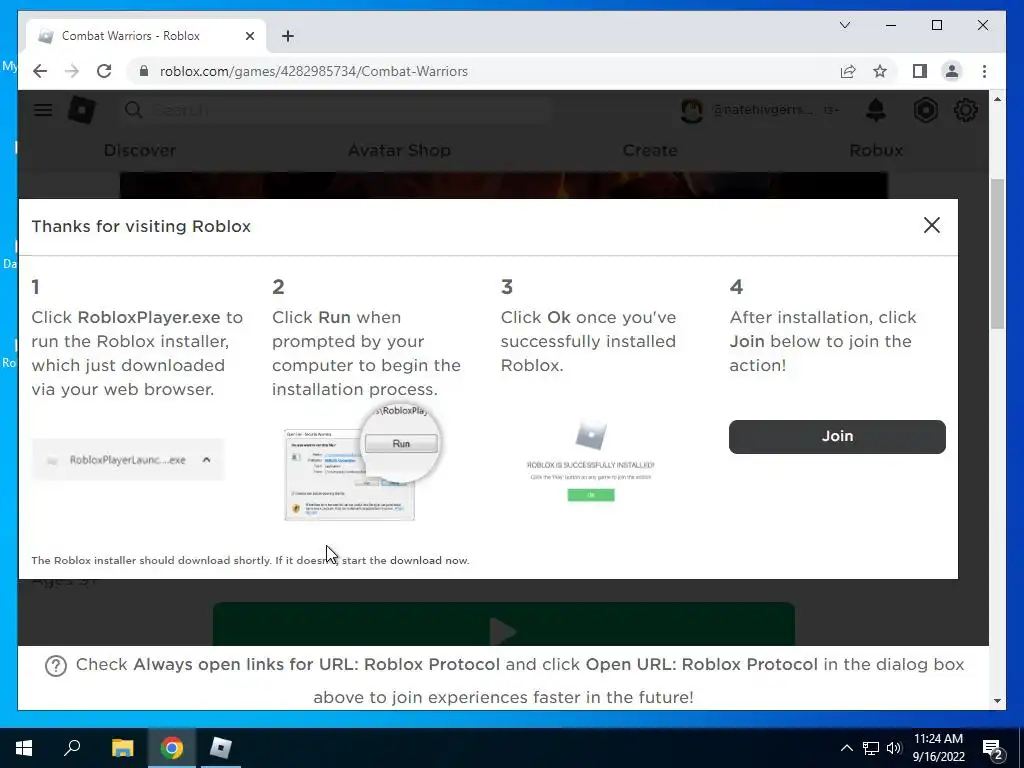Screen dimensions: 1024x768
Task: Open Chrome's three-dot menu
Action: tap(984, 71)
